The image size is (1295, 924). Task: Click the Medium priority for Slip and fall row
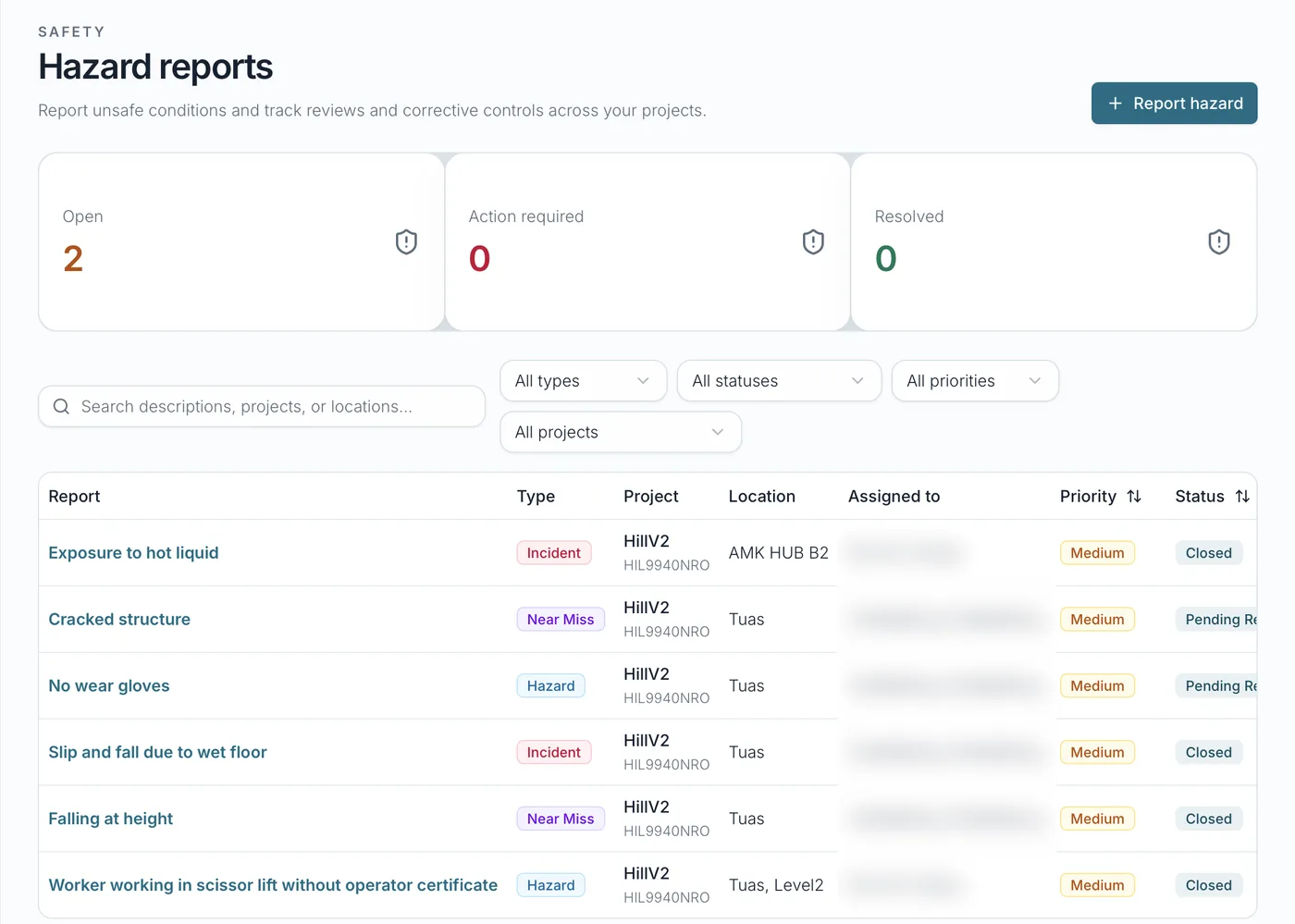tap(1097, 753)
